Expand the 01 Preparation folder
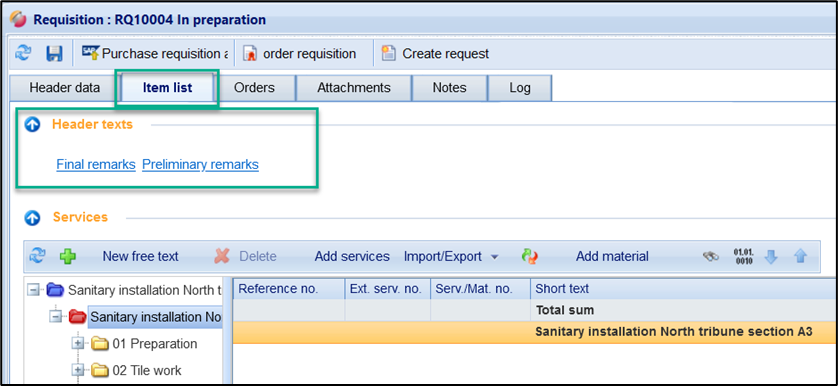 78,343
